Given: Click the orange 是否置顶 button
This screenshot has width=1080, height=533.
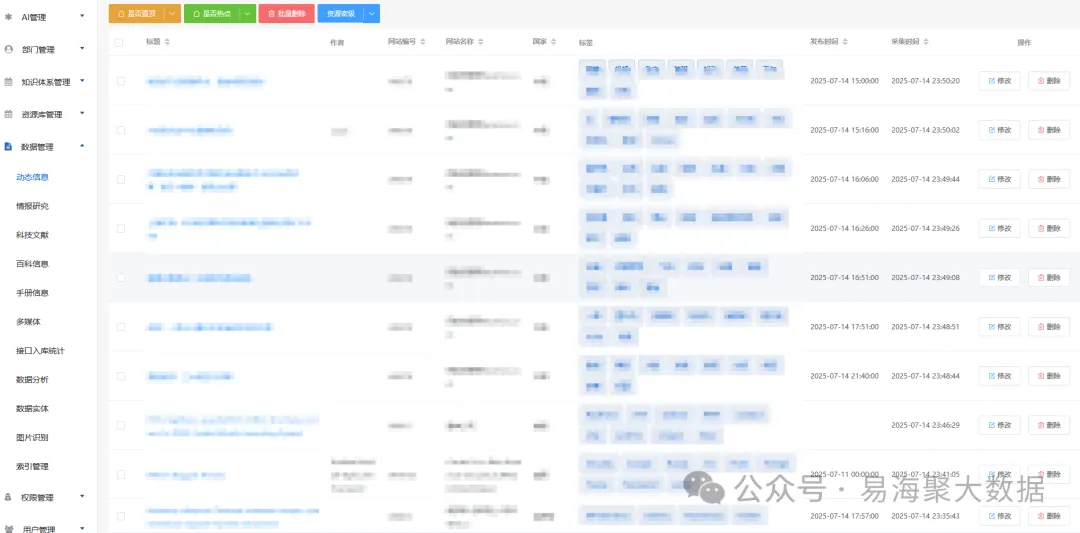Looking at the screenshot, I should point(136,14).
